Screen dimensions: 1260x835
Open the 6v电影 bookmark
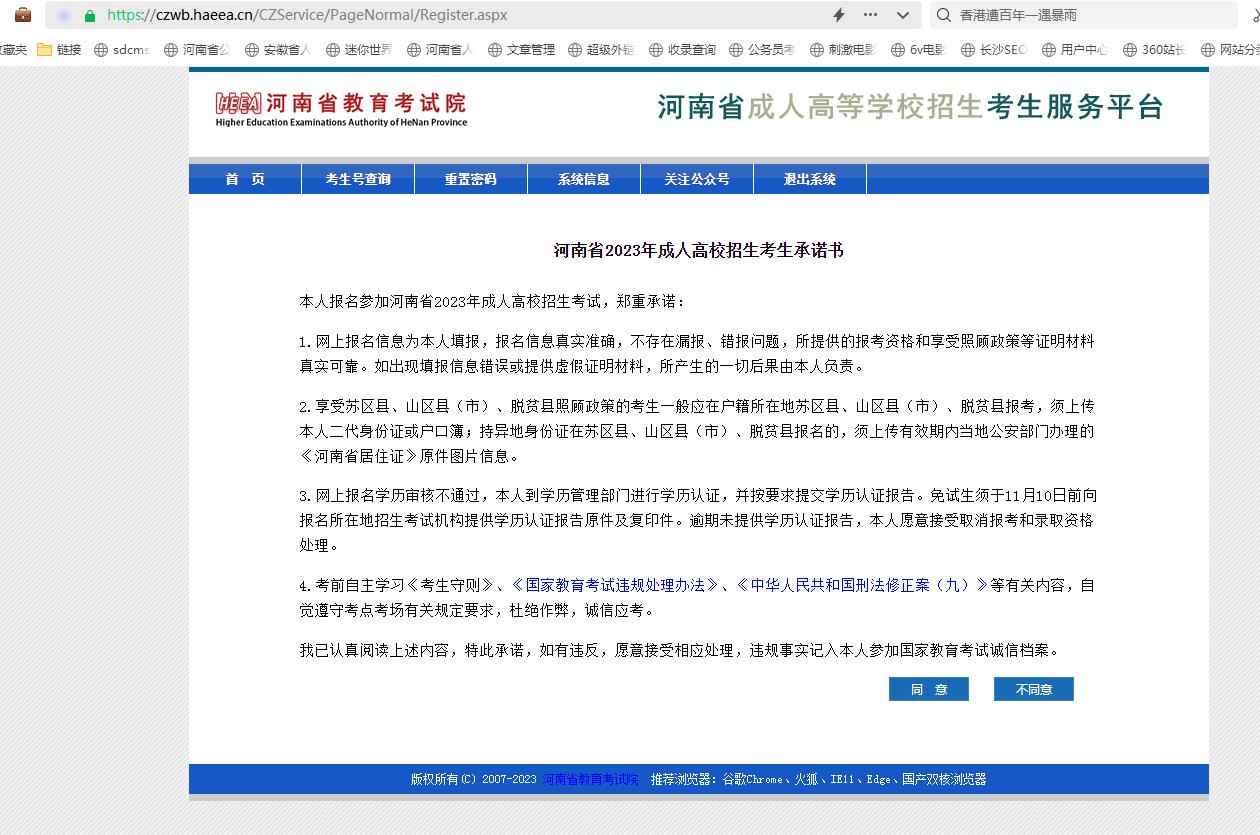point(917,49)
